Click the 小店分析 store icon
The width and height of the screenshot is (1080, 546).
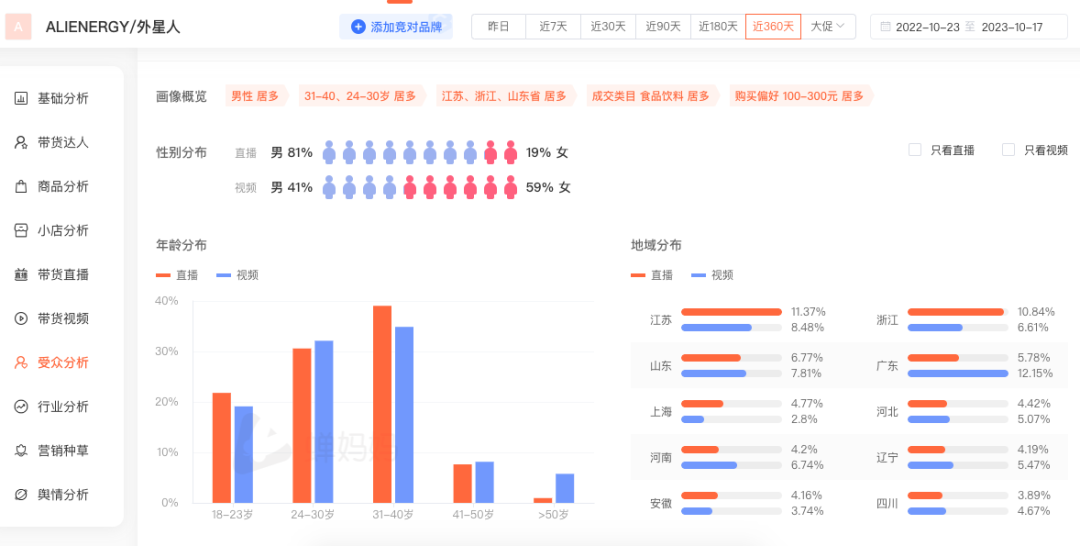[x=20, y=230]
